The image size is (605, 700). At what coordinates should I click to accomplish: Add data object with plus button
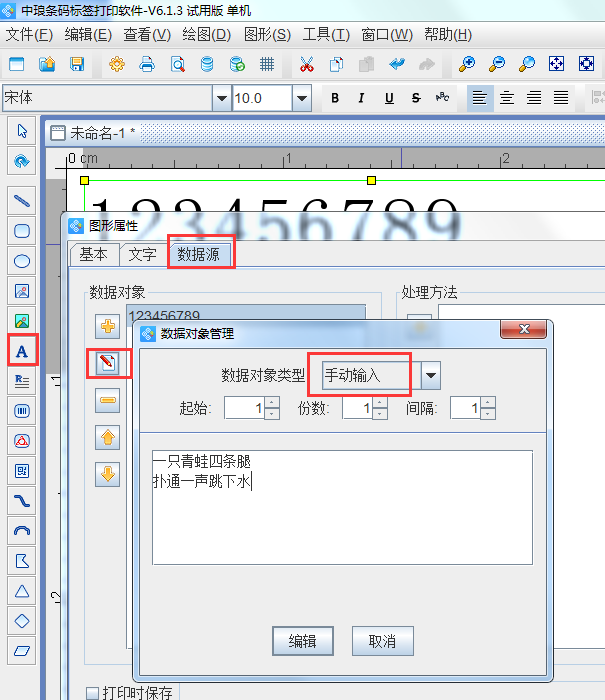(108, 326)
